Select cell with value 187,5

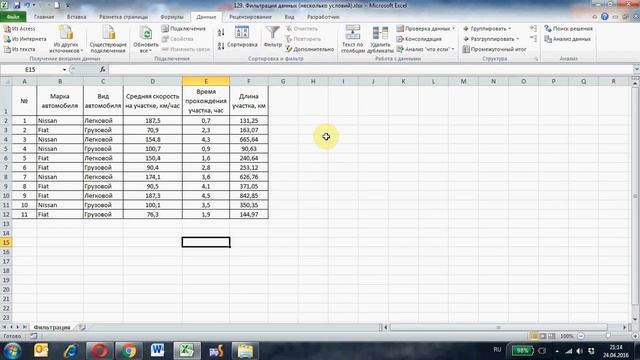point(152,121)
